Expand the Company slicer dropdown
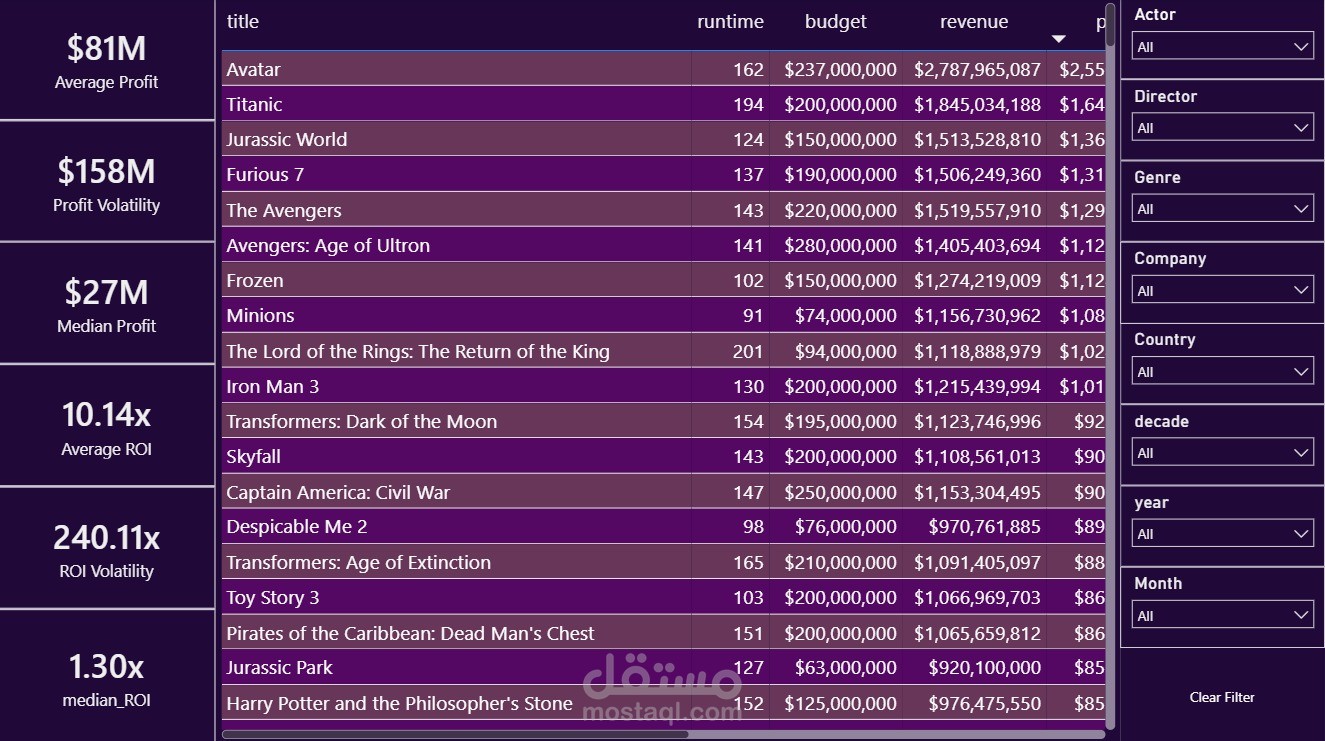Image resolution: width=1325 pixels, height=741 pixels. [x=1222, y=291]
